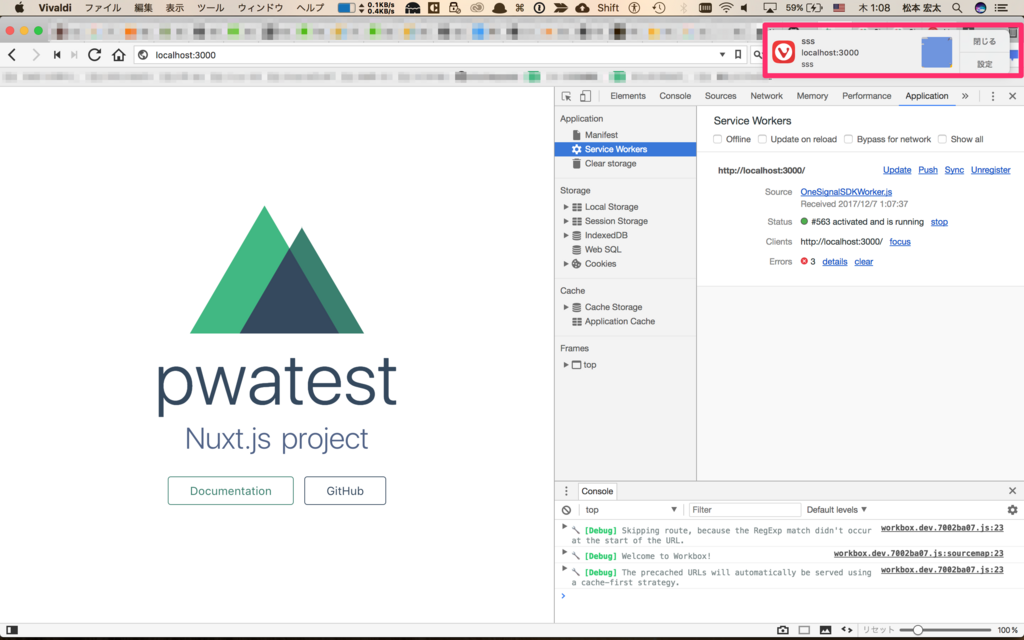This screenshot has width=1024, height=640.
Task: Open the console drawer three-dot menu
Action: point(566,491)
